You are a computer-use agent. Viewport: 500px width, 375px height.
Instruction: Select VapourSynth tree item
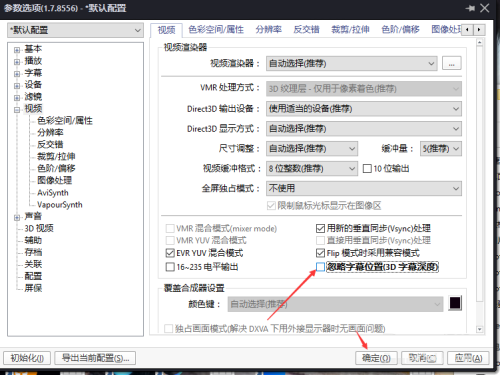click(x=60, y=205)
